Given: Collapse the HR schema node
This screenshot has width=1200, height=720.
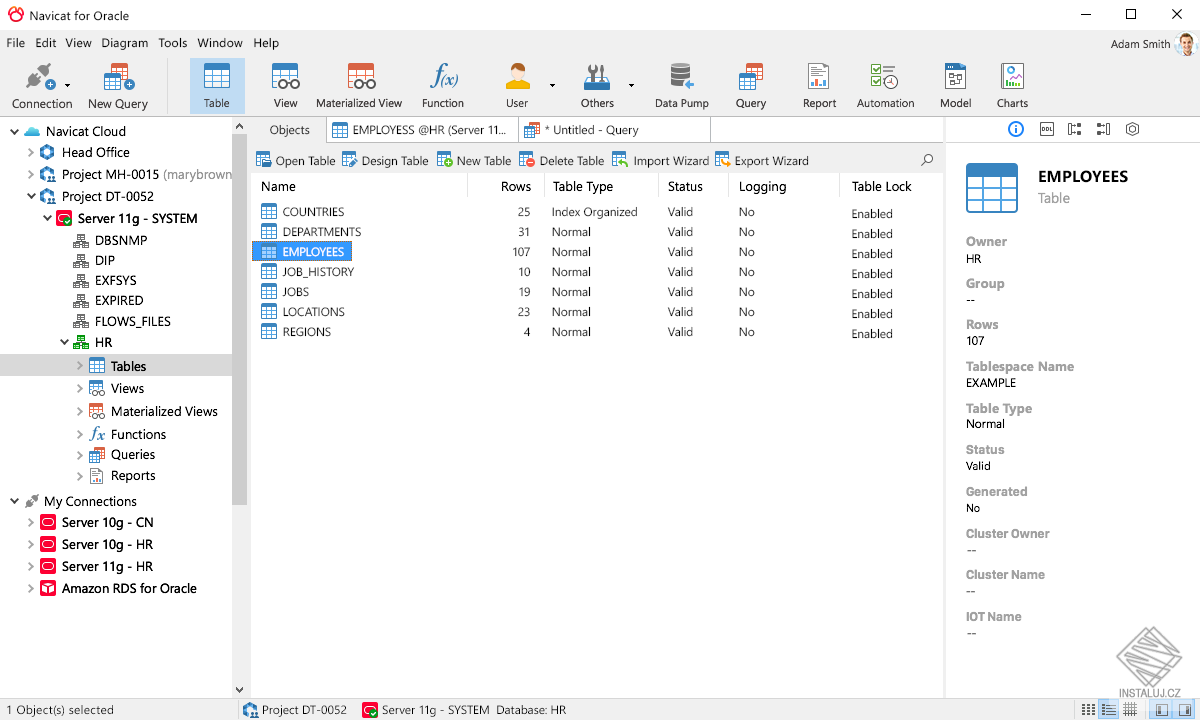Looking at the screenshot, I should [x=63, y=343].
